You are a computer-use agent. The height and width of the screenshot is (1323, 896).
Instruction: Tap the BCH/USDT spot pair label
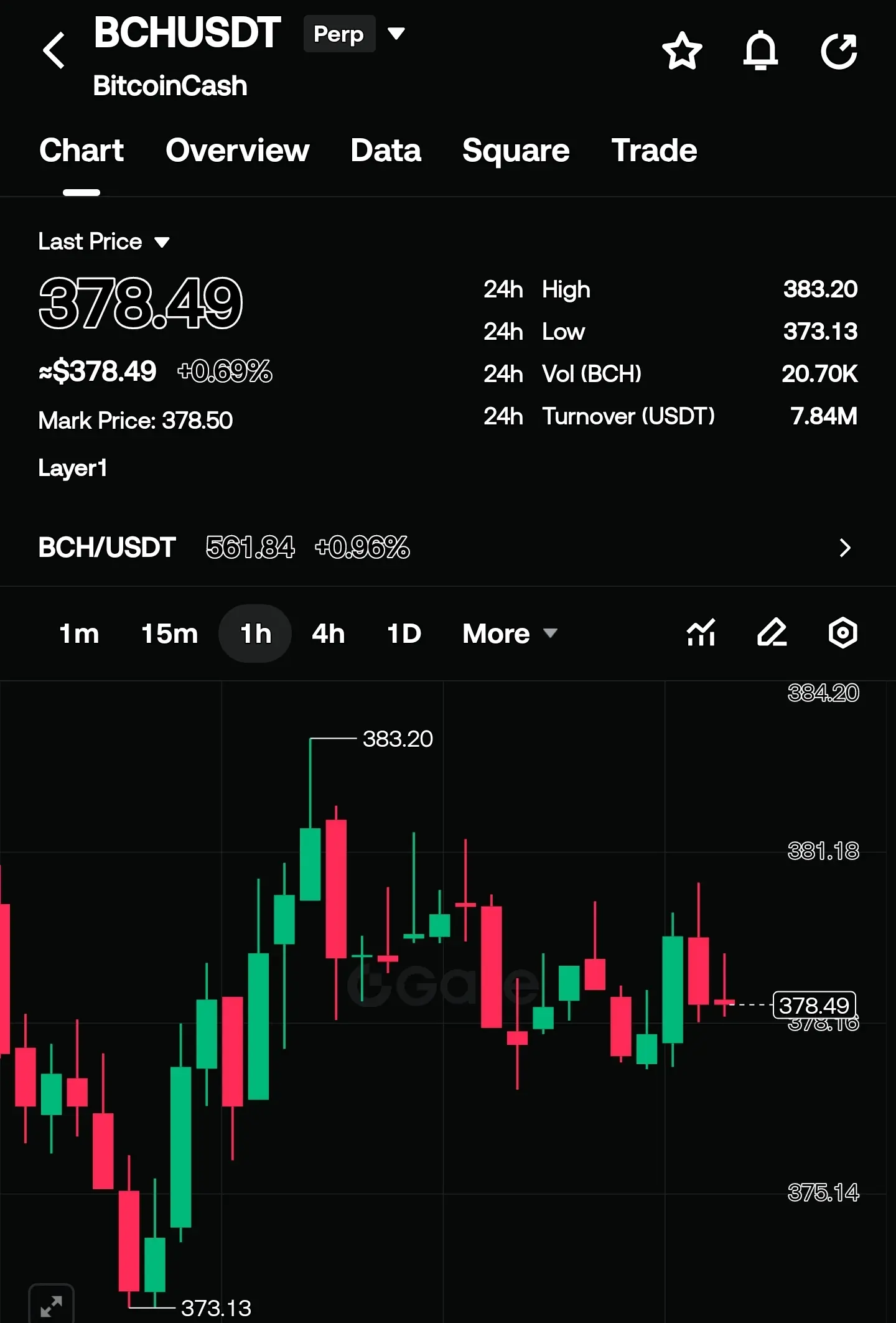[x=107, y=548]
